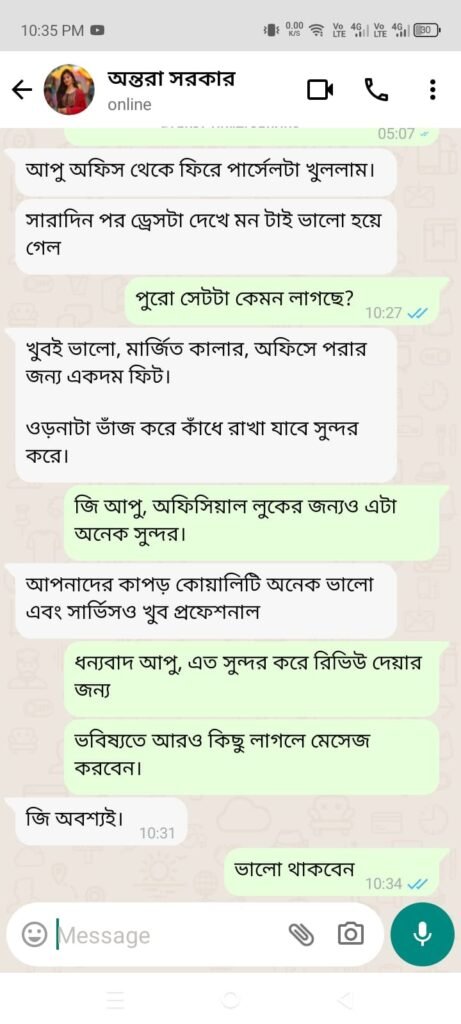The image size is (461, 1024).
Task: Open অন্তরা সরকার profile picture
Action: click(69, 90)
